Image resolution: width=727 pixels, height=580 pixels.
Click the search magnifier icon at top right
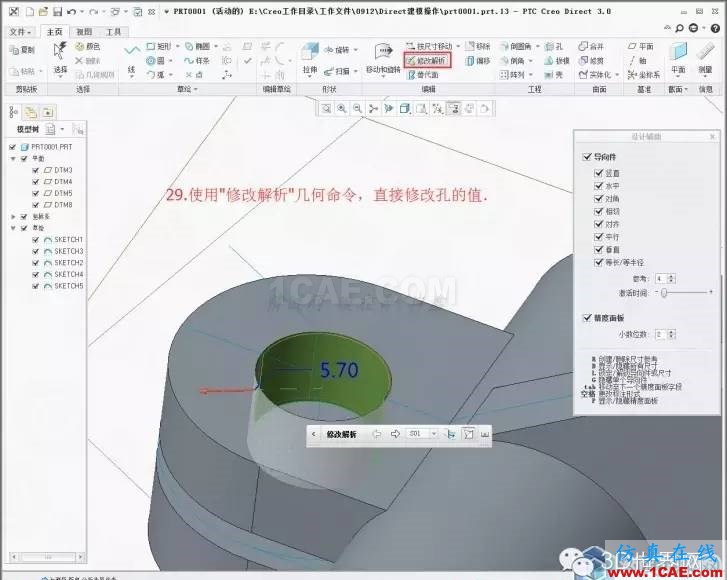[x=680, y=29]
